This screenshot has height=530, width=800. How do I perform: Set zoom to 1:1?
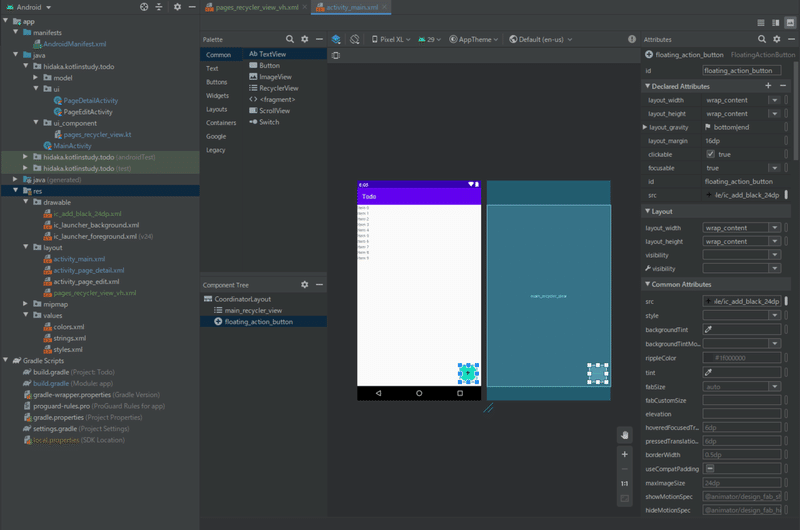pyautogui.click(x=624, y=484)
